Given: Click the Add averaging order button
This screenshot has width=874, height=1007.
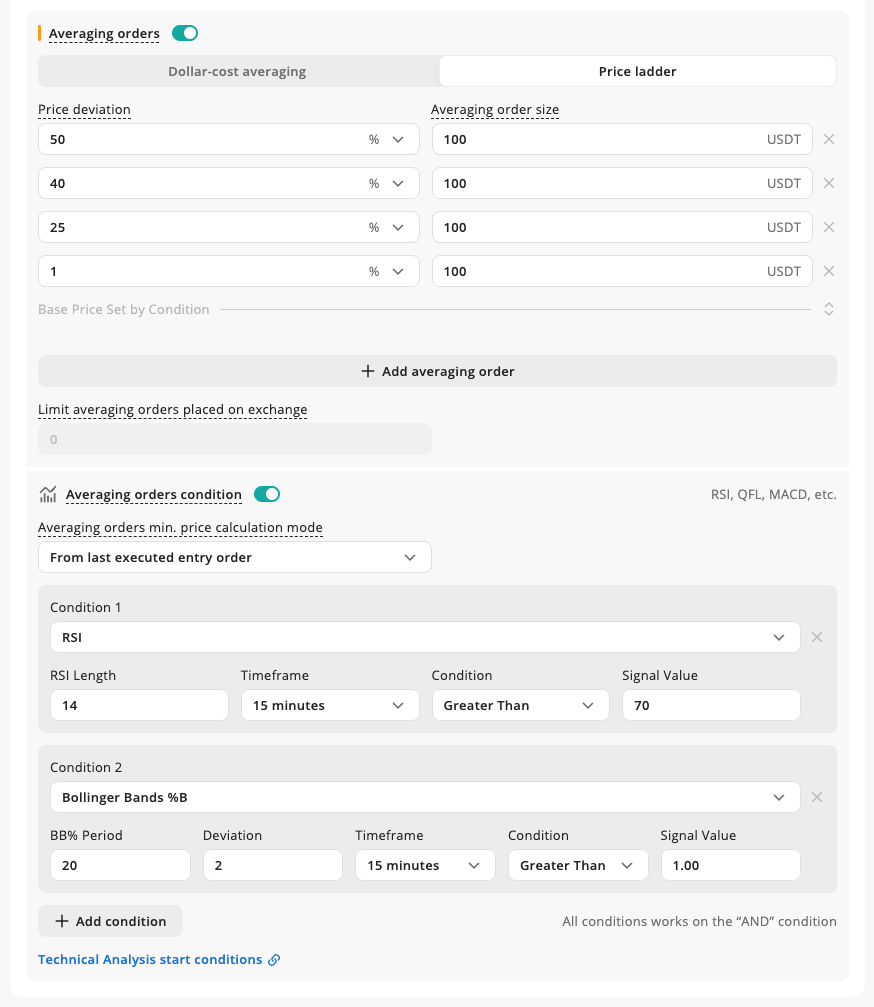Looking at the screenshot, I should [x=437, y=371].
